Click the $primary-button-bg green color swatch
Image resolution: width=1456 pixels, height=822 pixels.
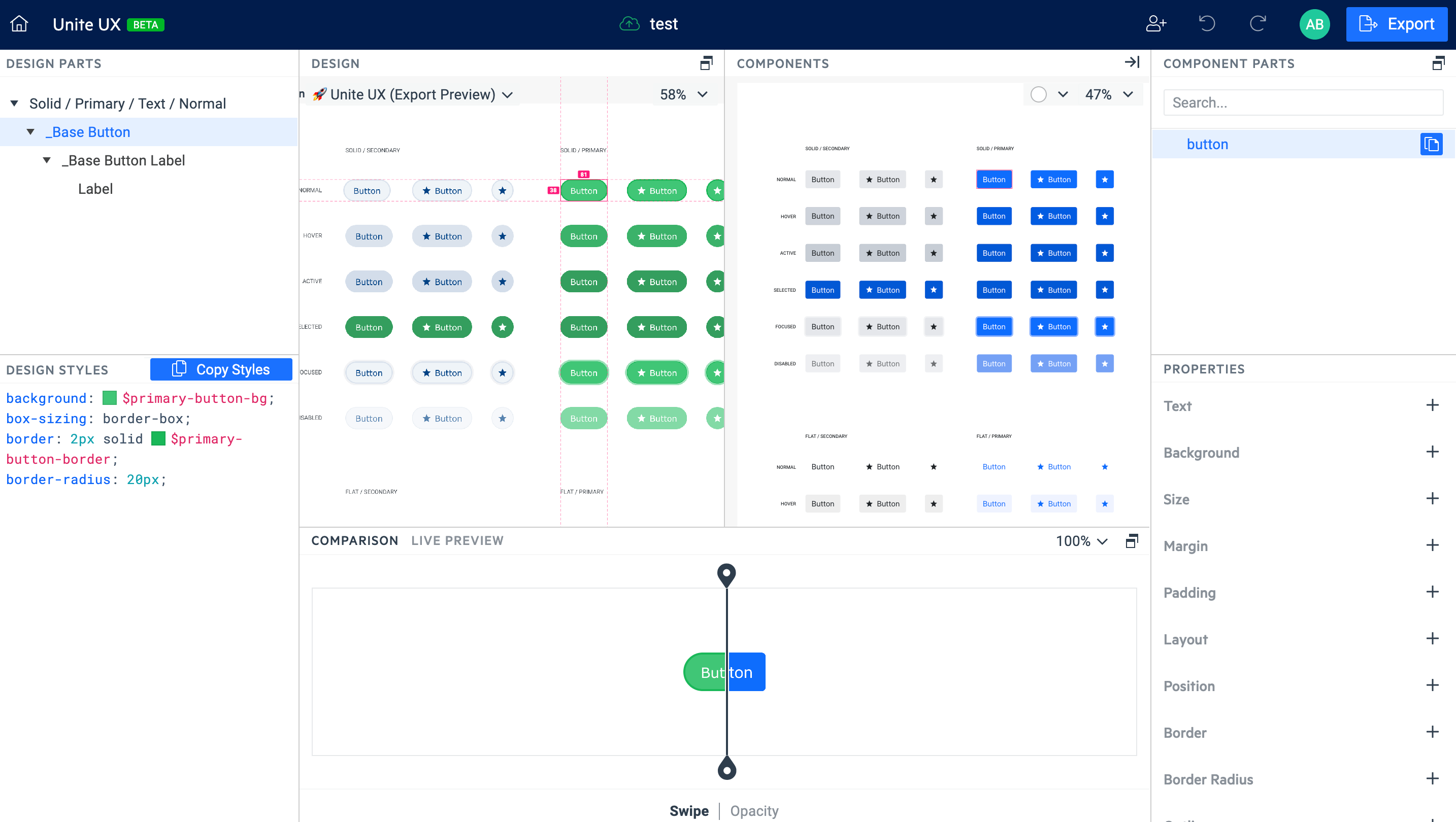110,398
